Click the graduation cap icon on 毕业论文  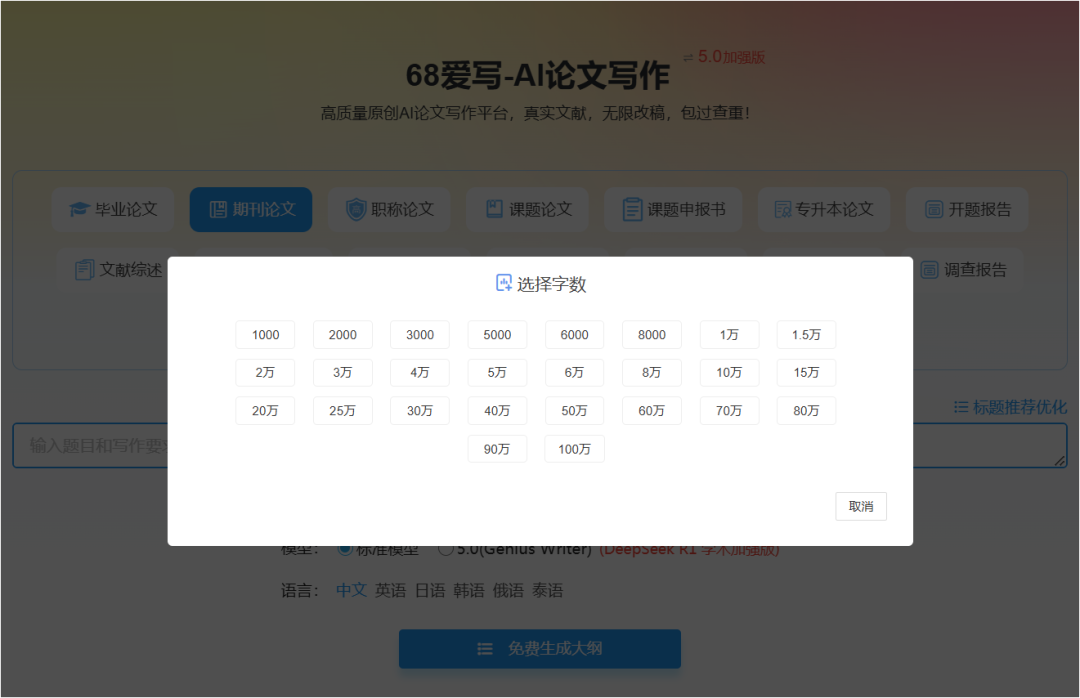tap(80, 209)
